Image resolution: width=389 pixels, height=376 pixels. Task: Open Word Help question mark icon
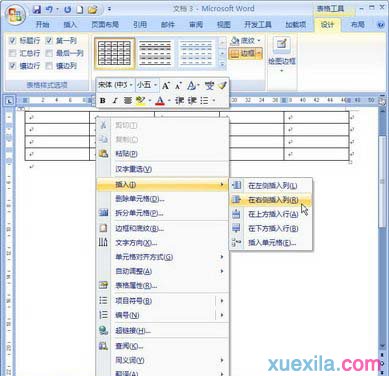(x=380, y=25)
